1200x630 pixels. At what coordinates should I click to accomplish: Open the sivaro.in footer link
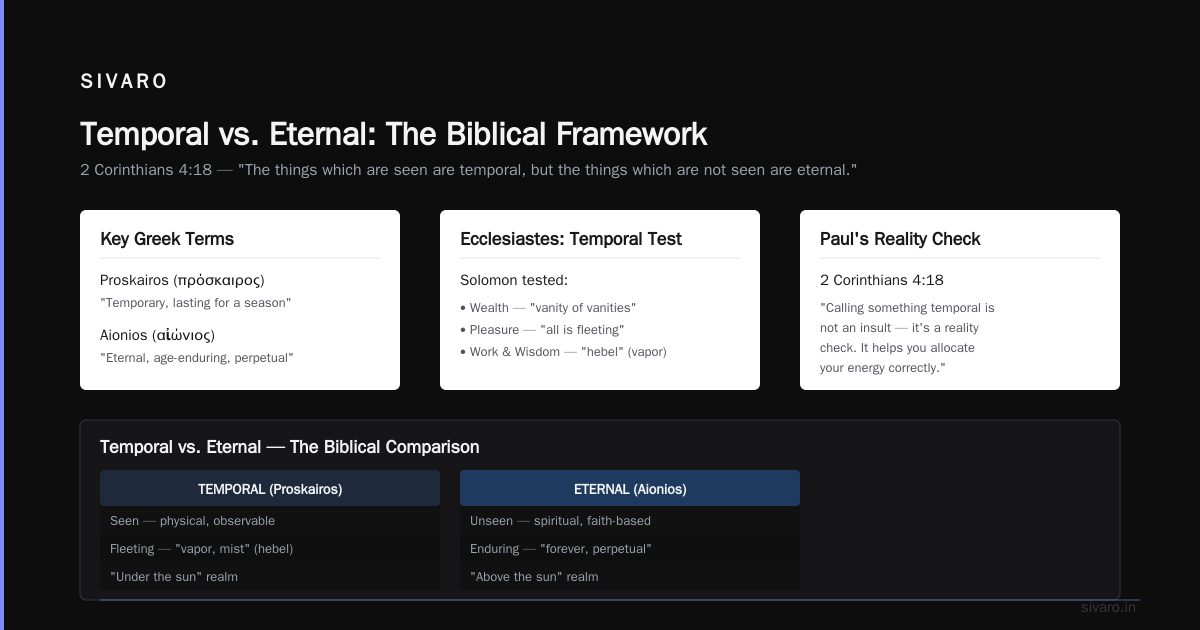(1110, 607)
